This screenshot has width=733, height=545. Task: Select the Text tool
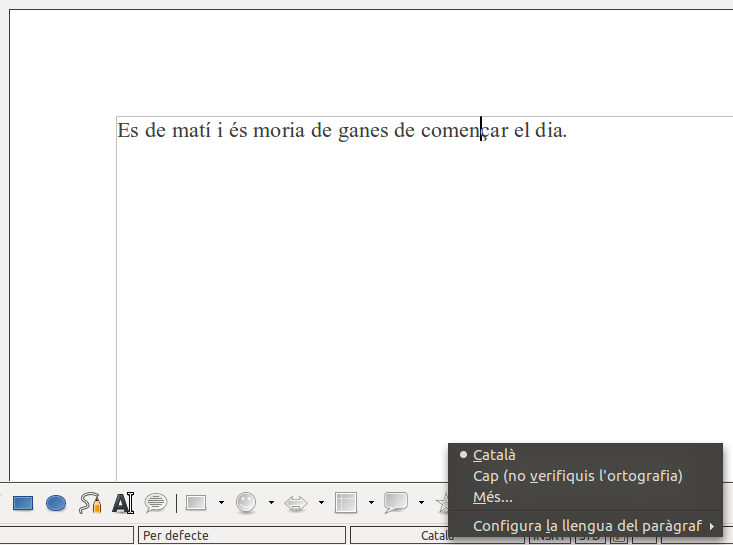coord(123,503)
